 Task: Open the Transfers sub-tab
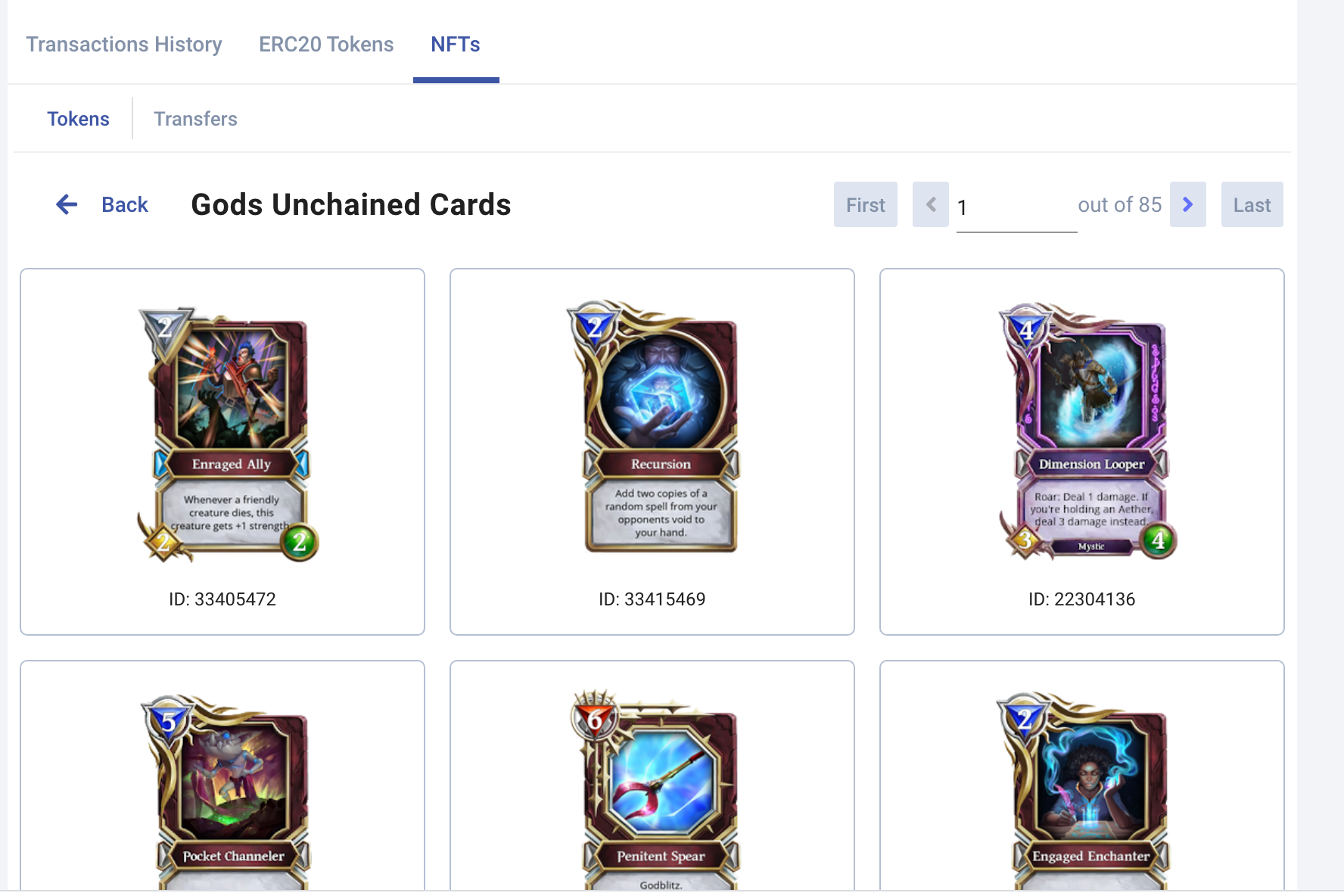[x=195, y=119]
